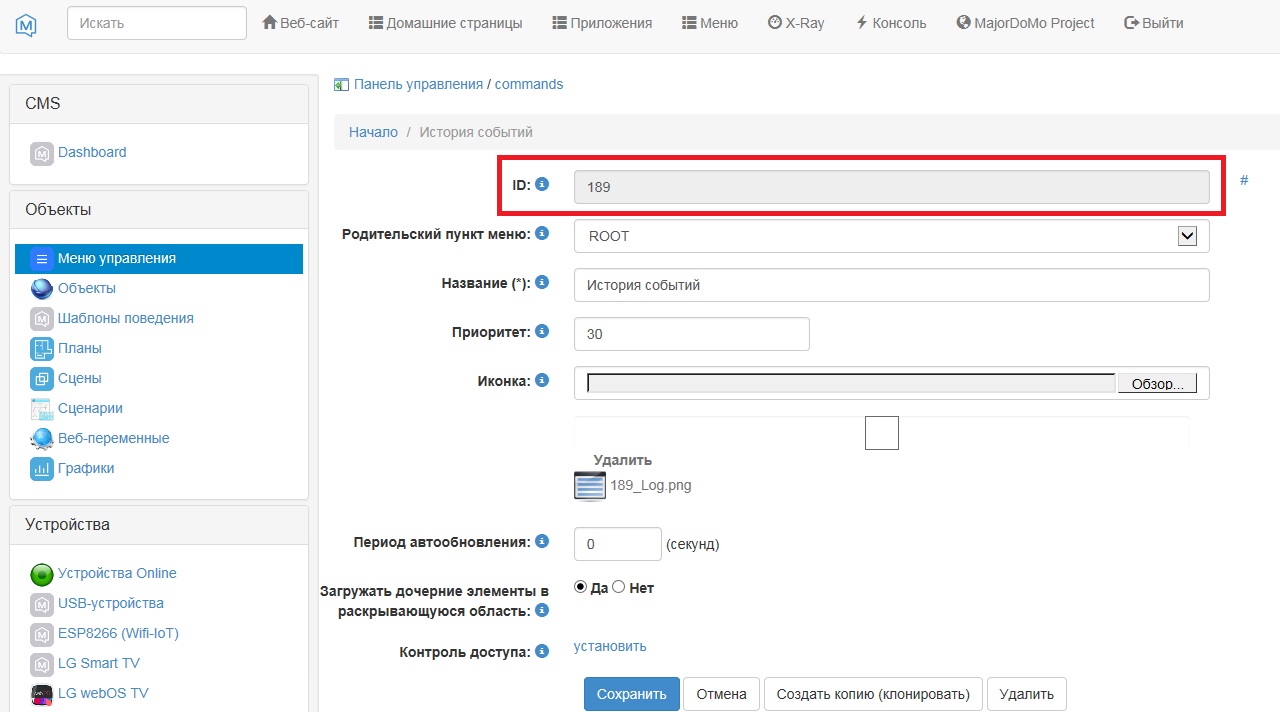Image resolution: width=1280 pixels, height=712 pixels.
Task: Open the Домашние страницы top menu
Action: (445, 23)
